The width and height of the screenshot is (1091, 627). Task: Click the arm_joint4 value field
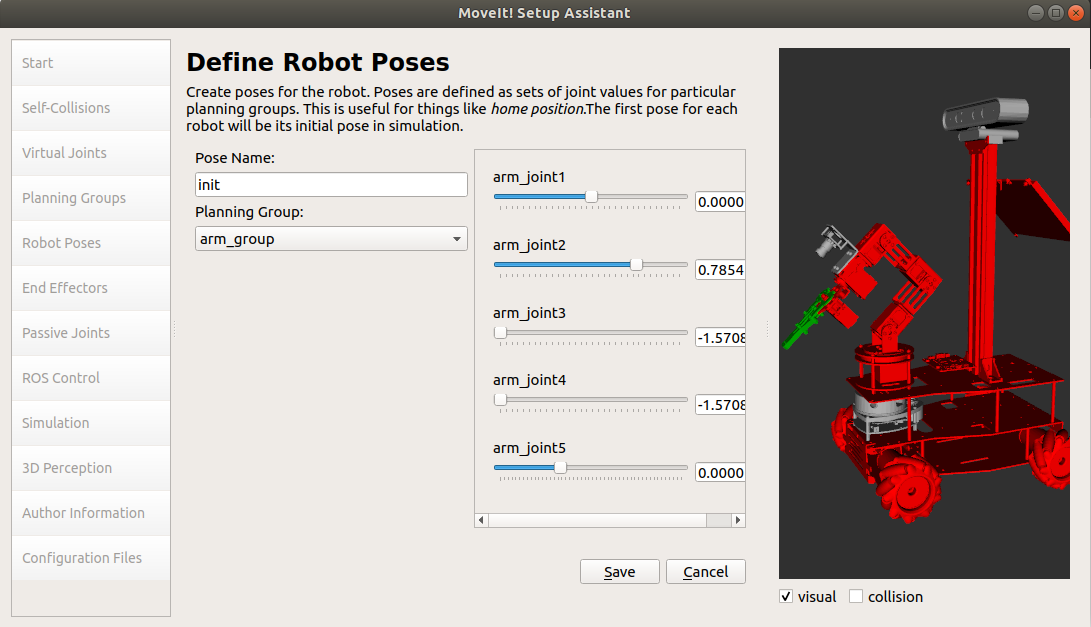click(720, 405)
